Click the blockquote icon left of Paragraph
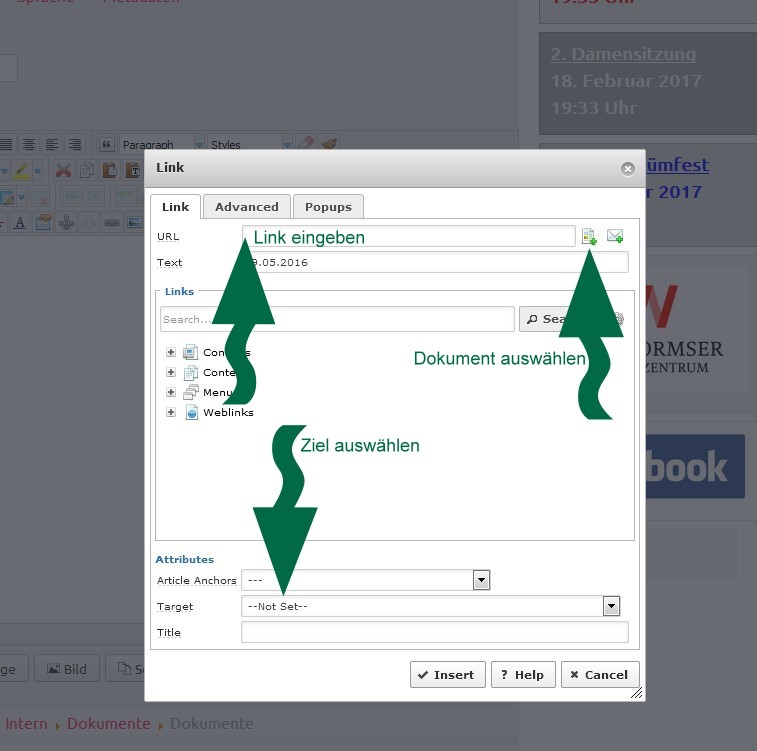Viewport: 757px width, 751px height. (x=106, y=145)
